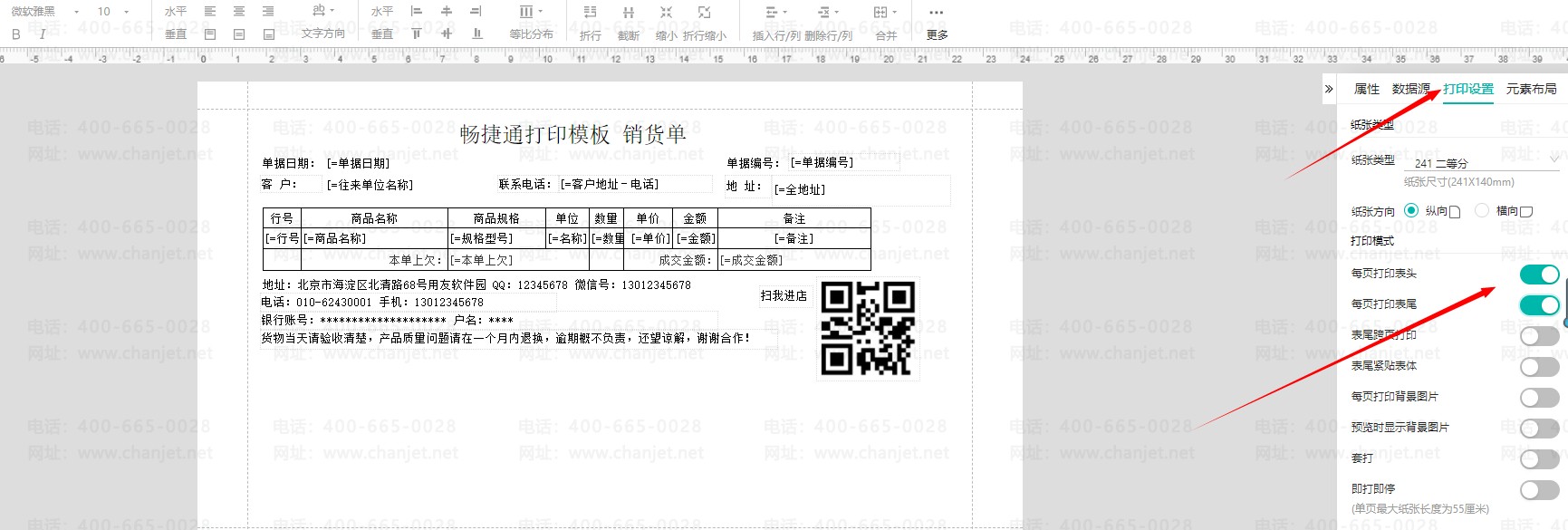Select the 备注 header cell

(x=794, y=218)
